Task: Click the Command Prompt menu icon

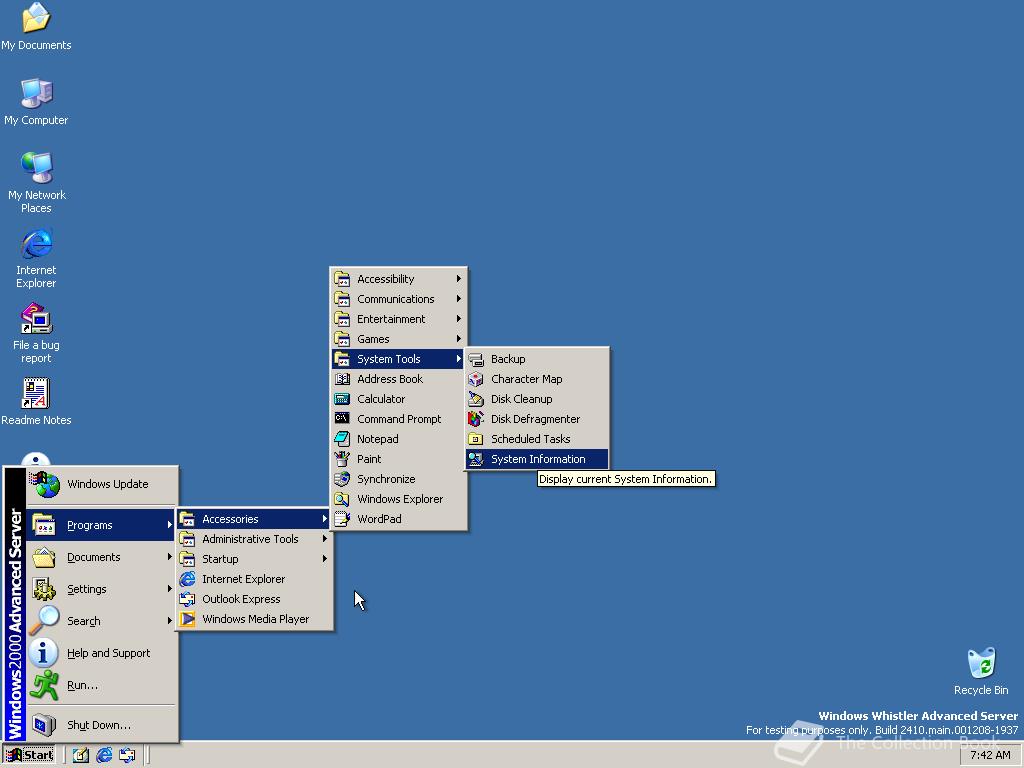Action: click(342, 419)
